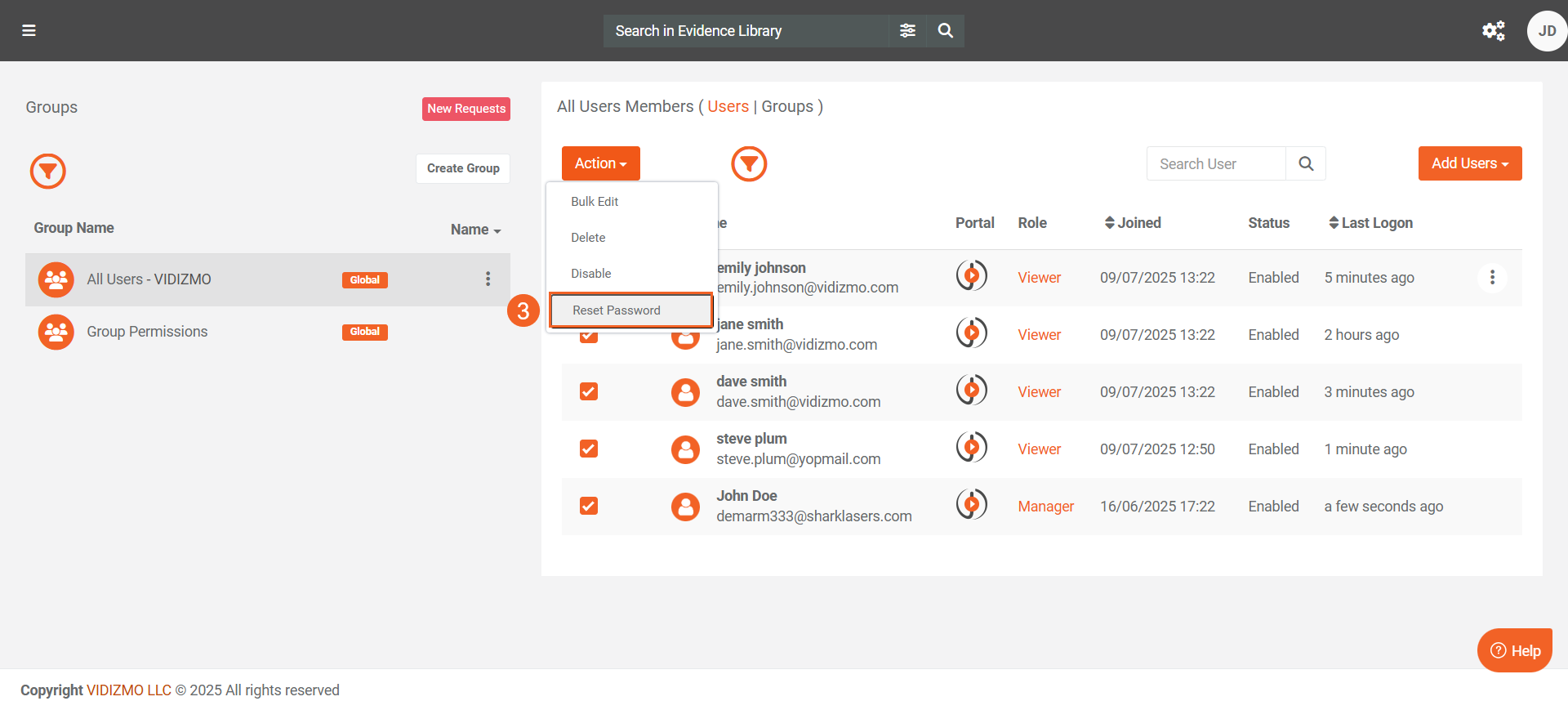This screenshot has width=1568, height=710.
Task: Click the users list filter icon
Action: pos(749,164)
